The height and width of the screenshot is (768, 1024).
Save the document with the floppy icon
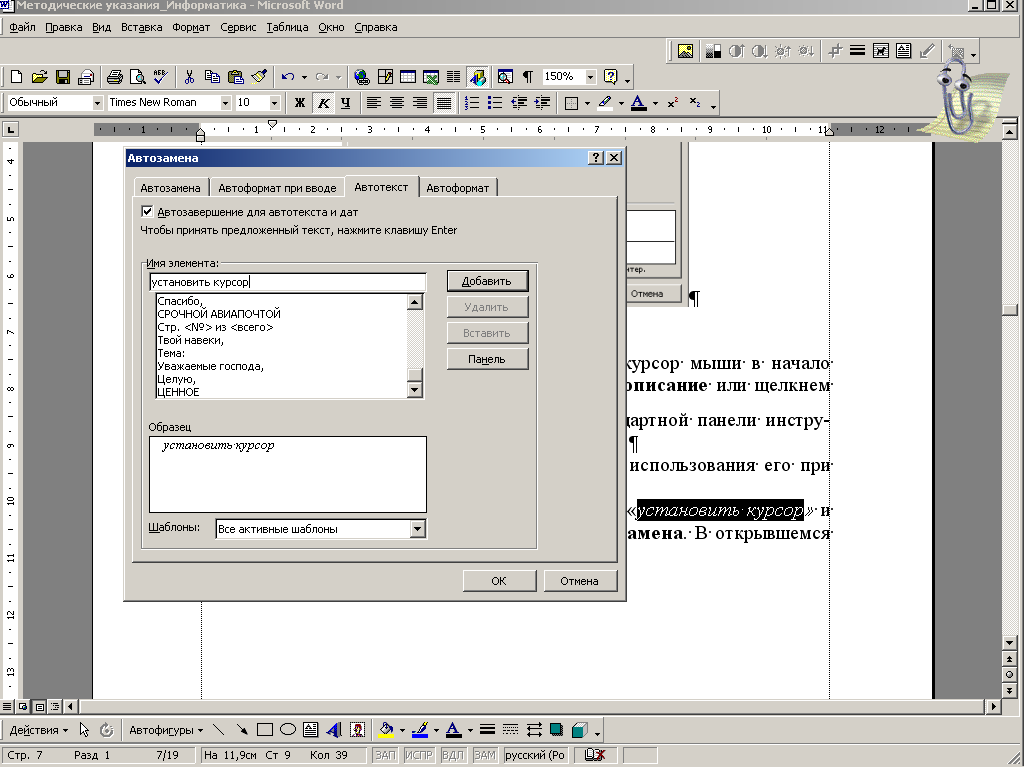[x=63, y=77]
